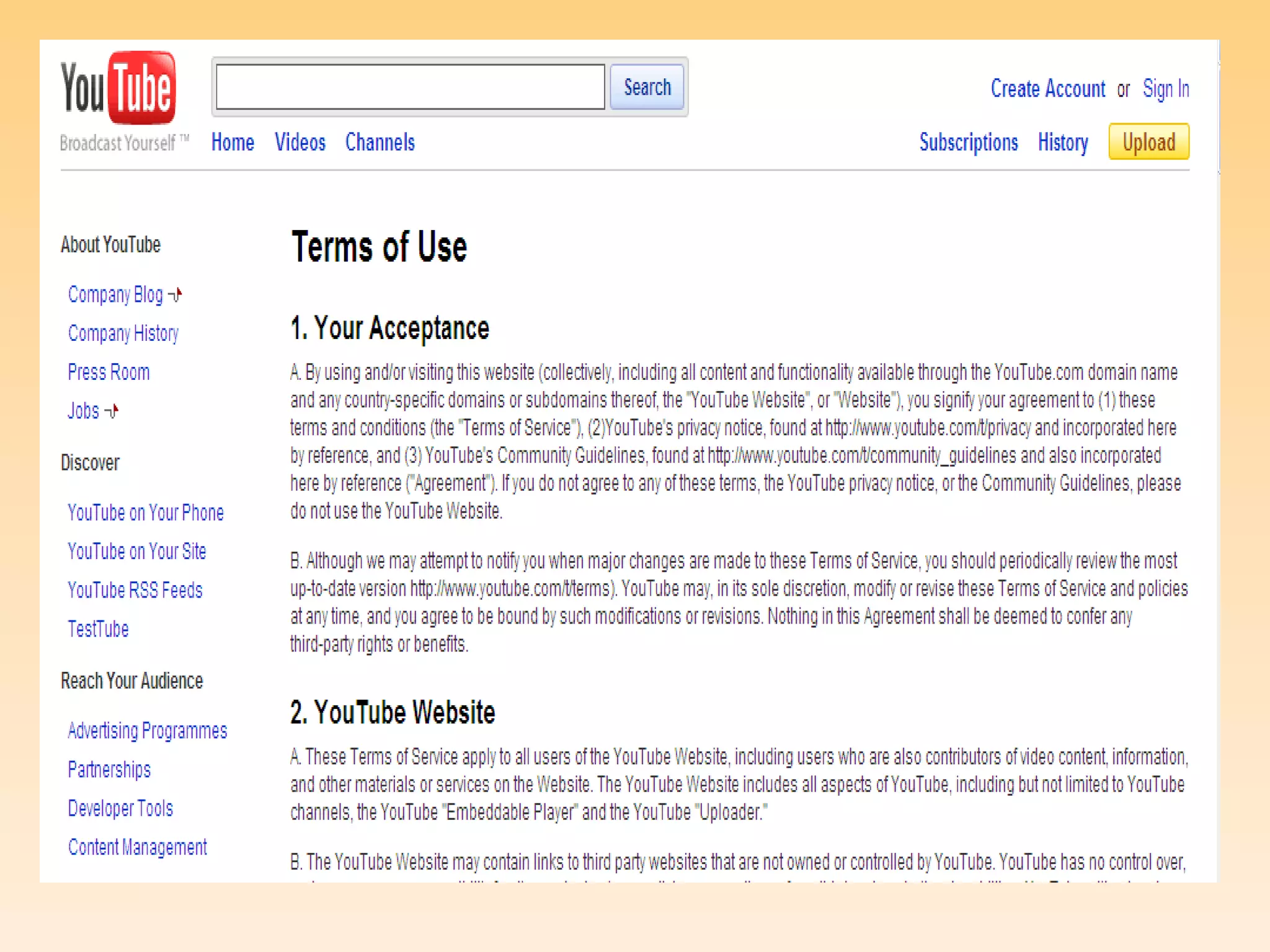Go to the Home tab
Viewport: 1270px width, 952px height.
(233, 143)
